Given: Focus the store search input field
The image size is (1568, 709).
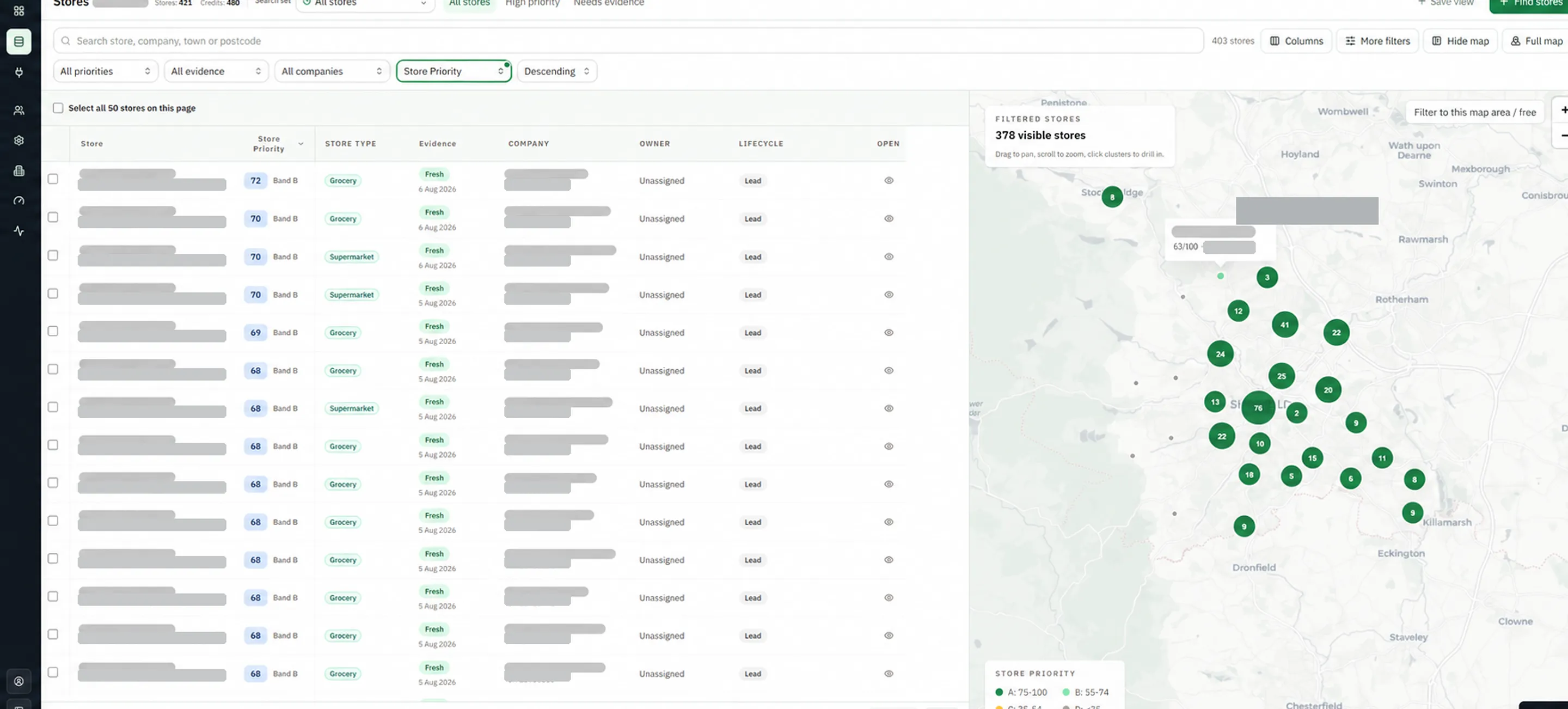Looking at the screenshot, I should [628, 41].
